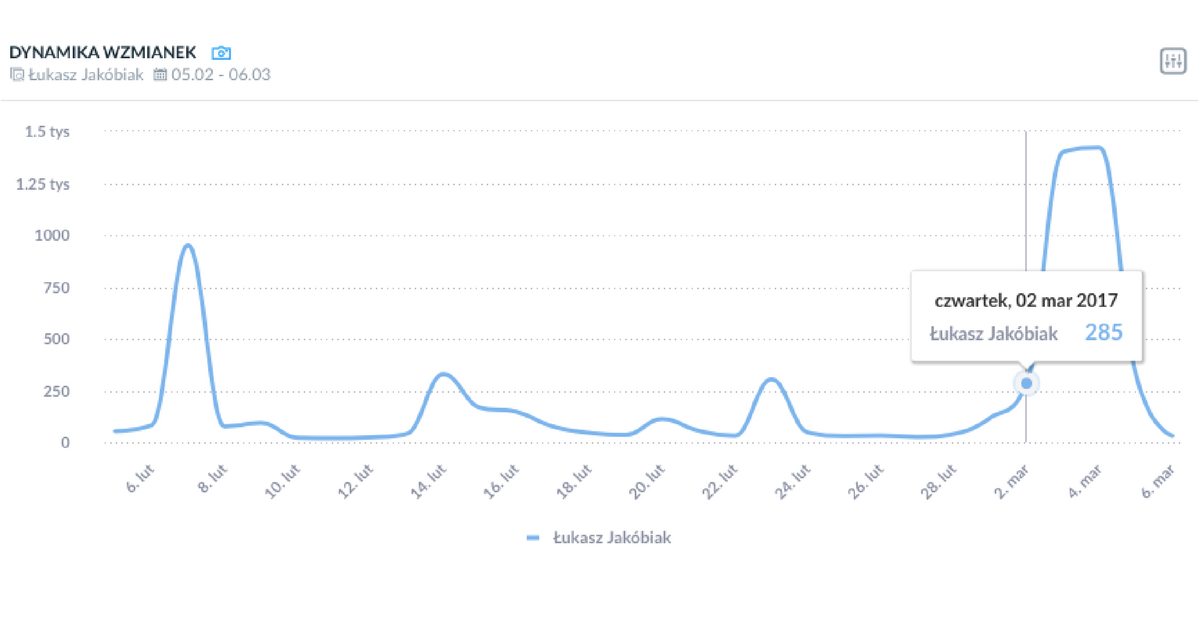The height and width of the screenshot is (628, 1200).
Task: Click the 1.5 tys axis label
Action: click(x=47, y=132)
